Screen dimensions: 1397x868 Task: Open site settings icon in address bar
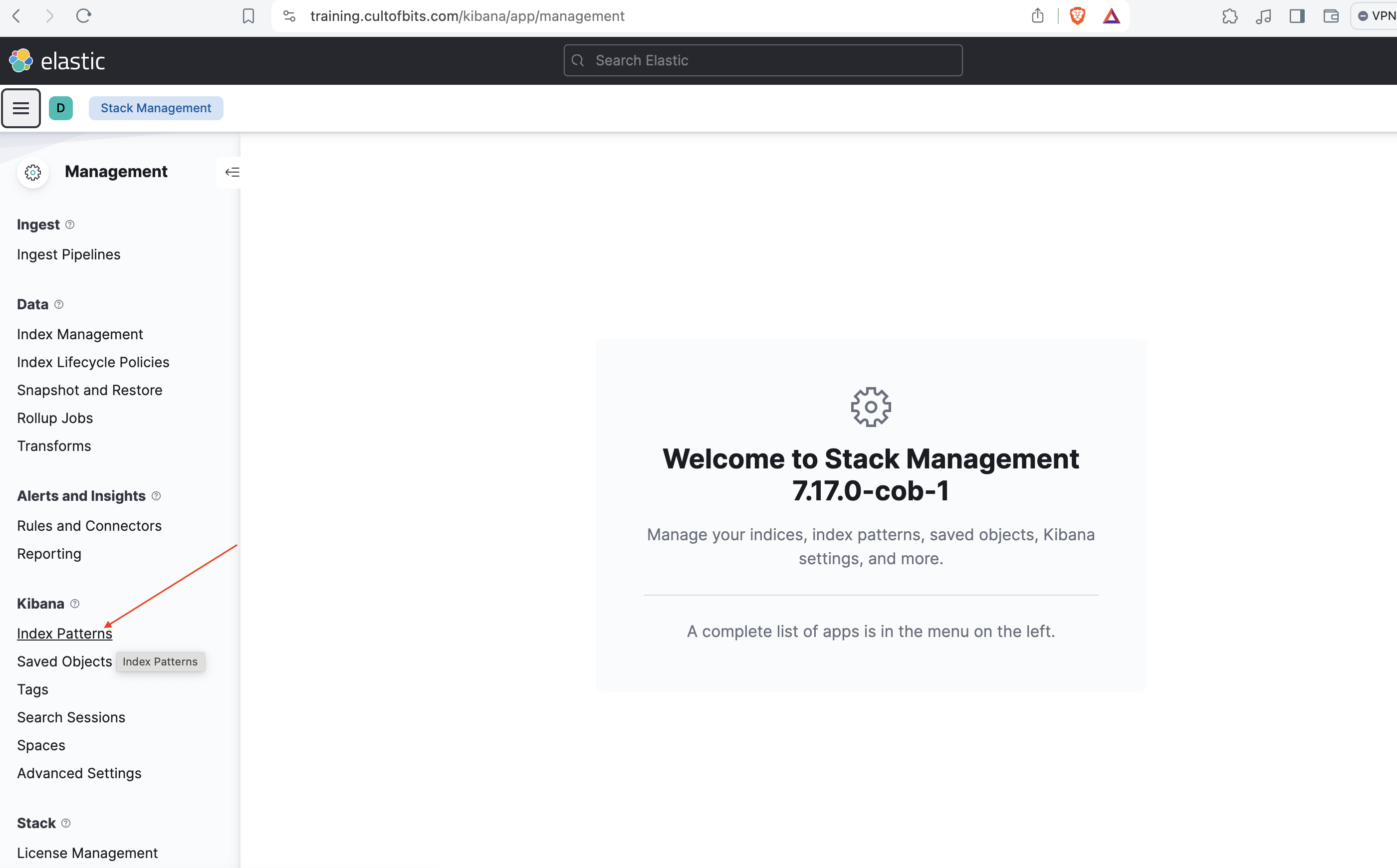pyautogui.click(x=290, y=16)
